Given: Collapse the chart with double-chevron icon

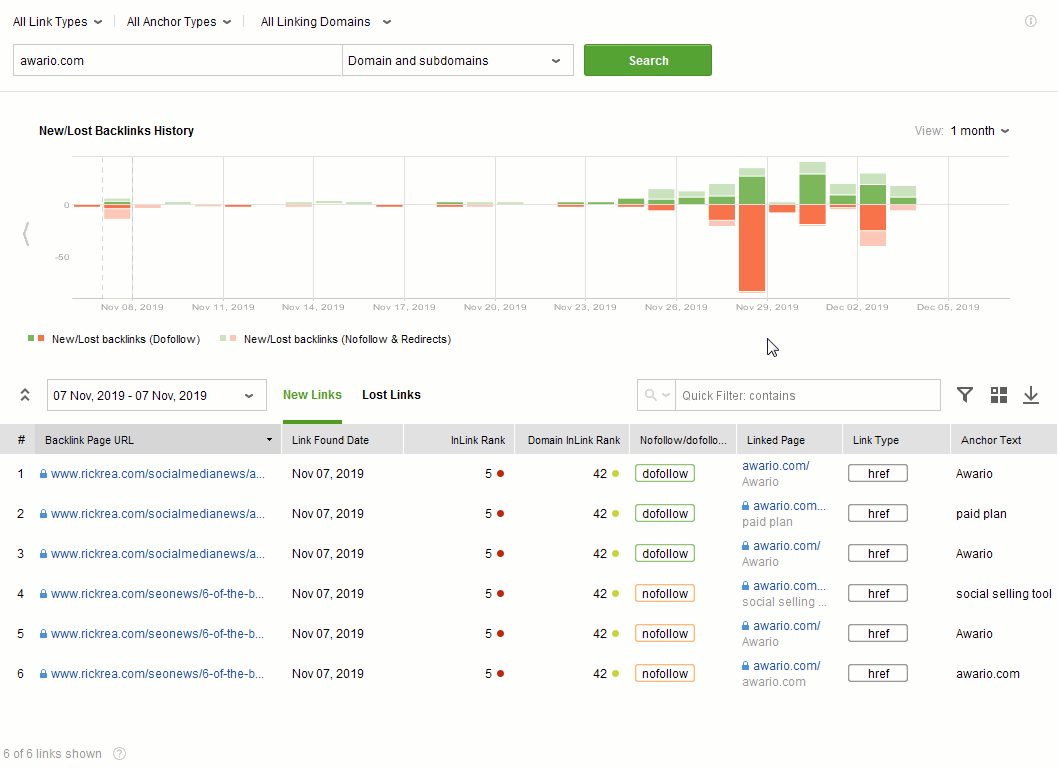Looking at the screenshot, I should (x=25, y=395).
